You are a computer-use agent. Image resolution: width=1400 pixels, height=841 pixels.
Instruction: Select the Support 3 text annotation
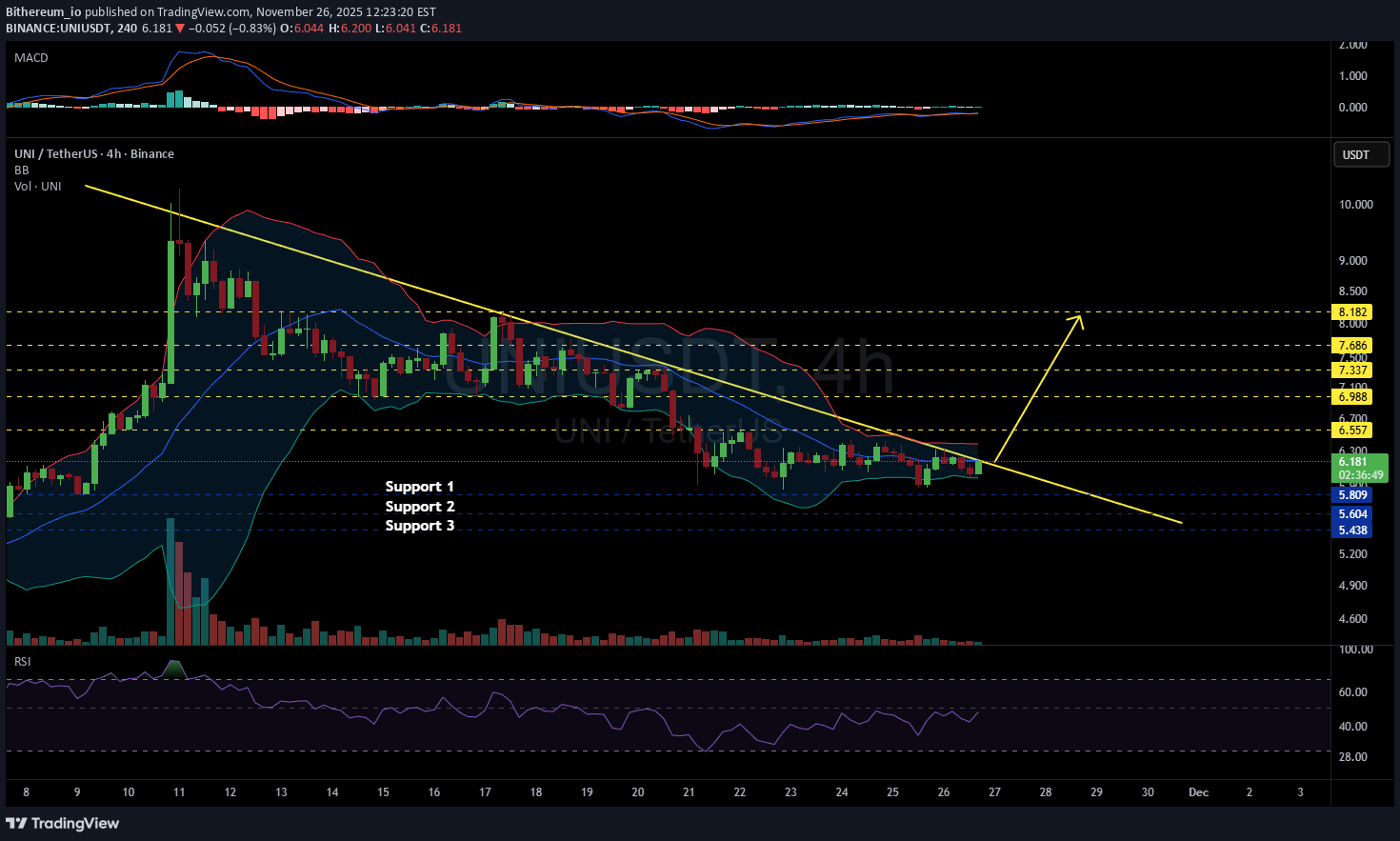coord(420,526)
